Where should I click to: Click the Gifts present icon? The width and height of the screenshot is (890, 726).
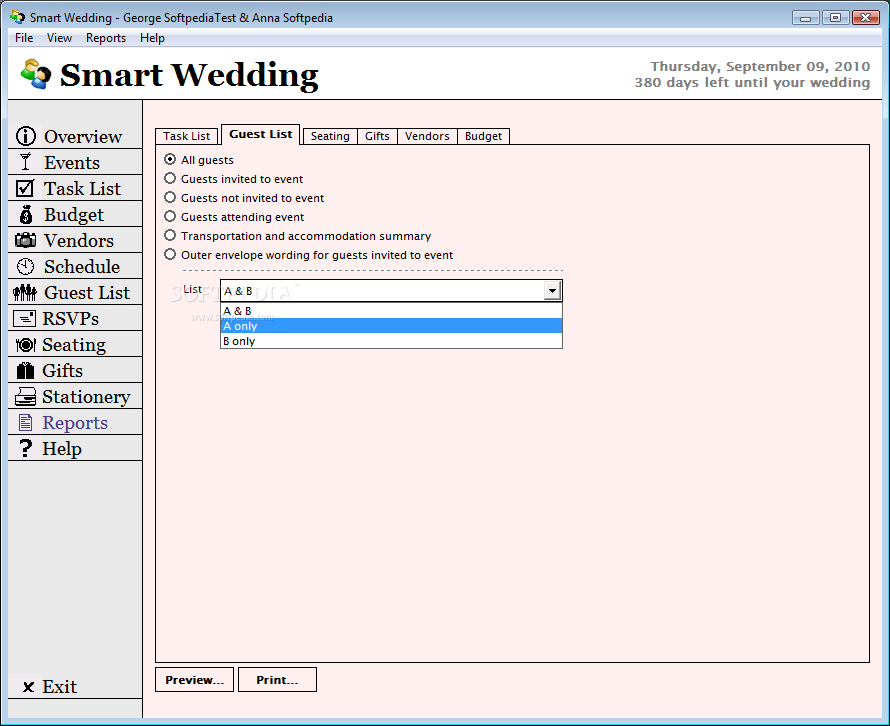click(x=25, y=370)
